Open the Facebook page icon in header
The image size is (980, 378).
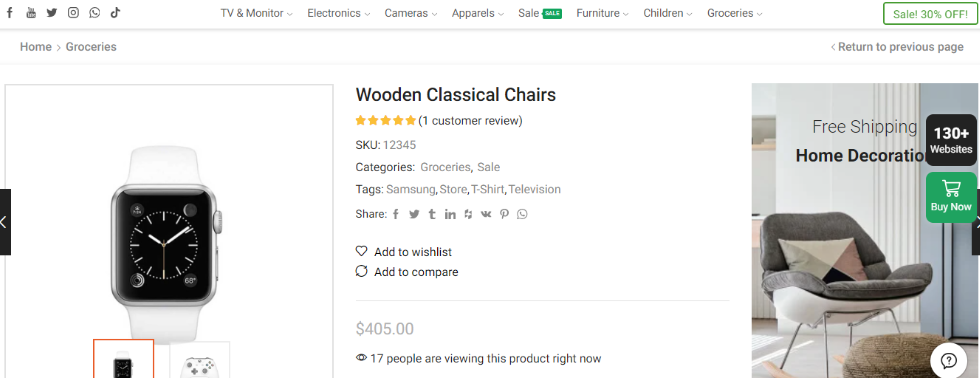[9, 12]
